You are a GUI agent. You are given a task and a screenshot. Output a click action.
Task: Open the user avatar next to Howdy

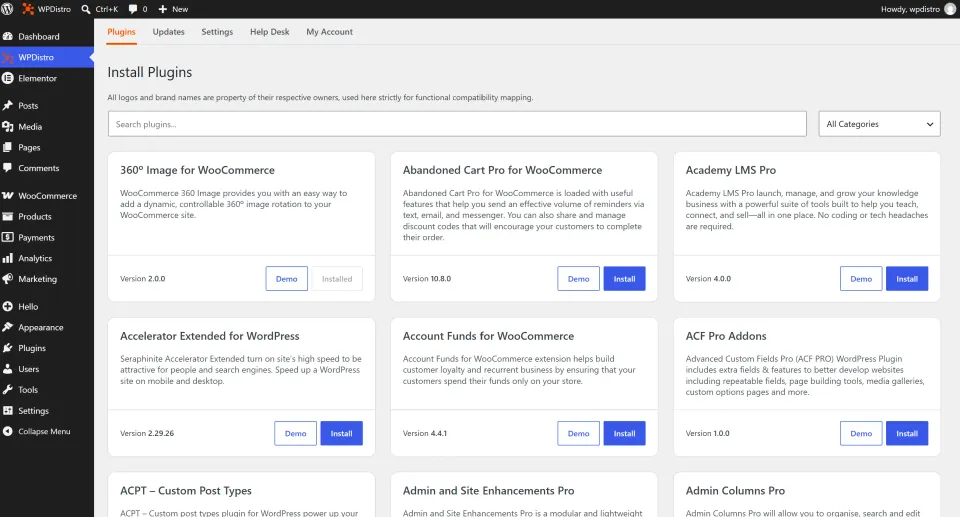[950, 9]
